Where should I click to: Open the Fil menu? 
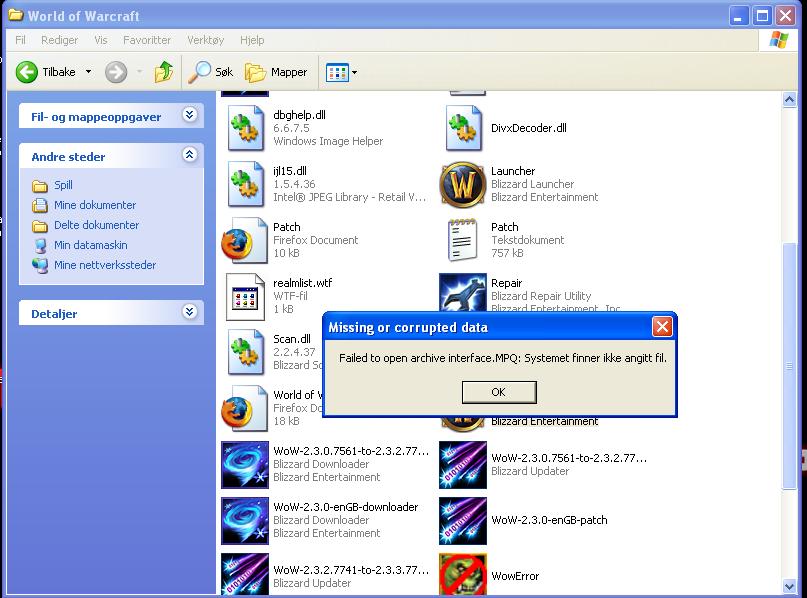click(21, 40)
